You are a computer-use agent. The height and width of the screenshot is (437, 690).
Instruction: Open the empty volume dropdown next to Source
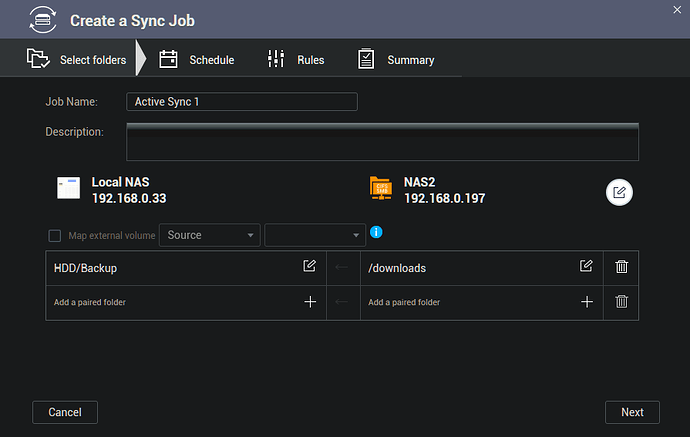click(315, 235)
